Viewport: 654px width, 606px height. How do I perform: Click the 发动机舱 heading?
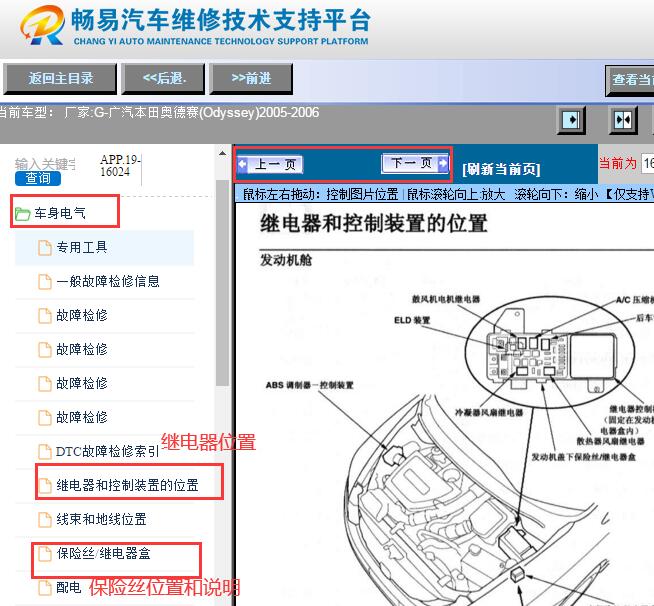pos(286,260)
